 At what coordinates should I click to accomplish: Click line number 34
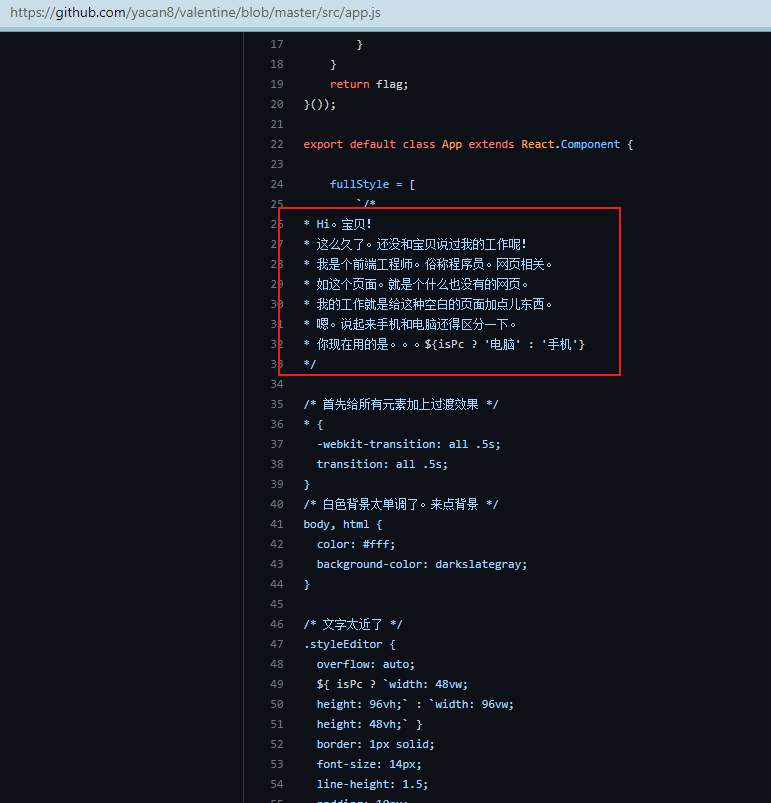click(x=276, y=384)
